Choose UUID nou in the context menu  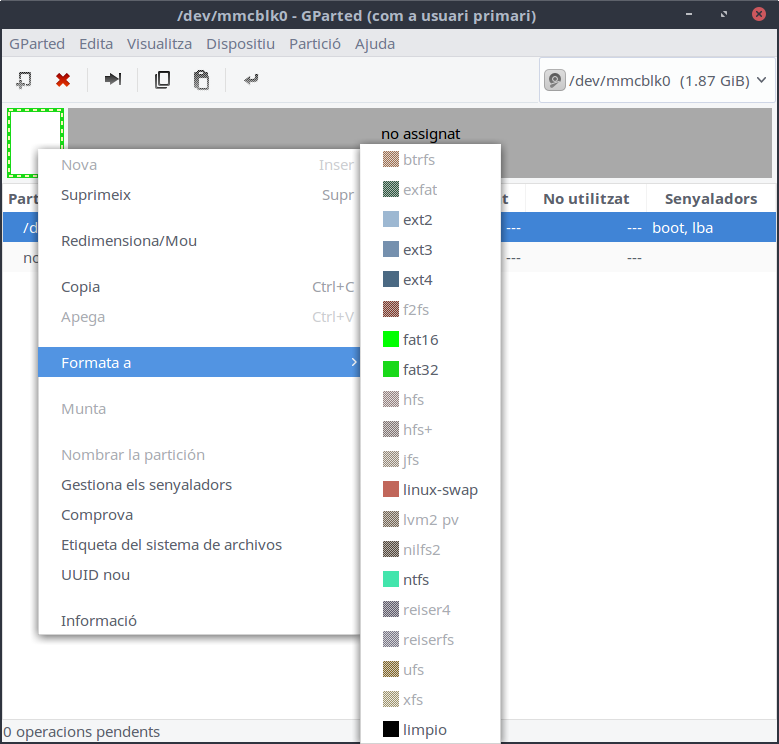click(x=199, y=575)
